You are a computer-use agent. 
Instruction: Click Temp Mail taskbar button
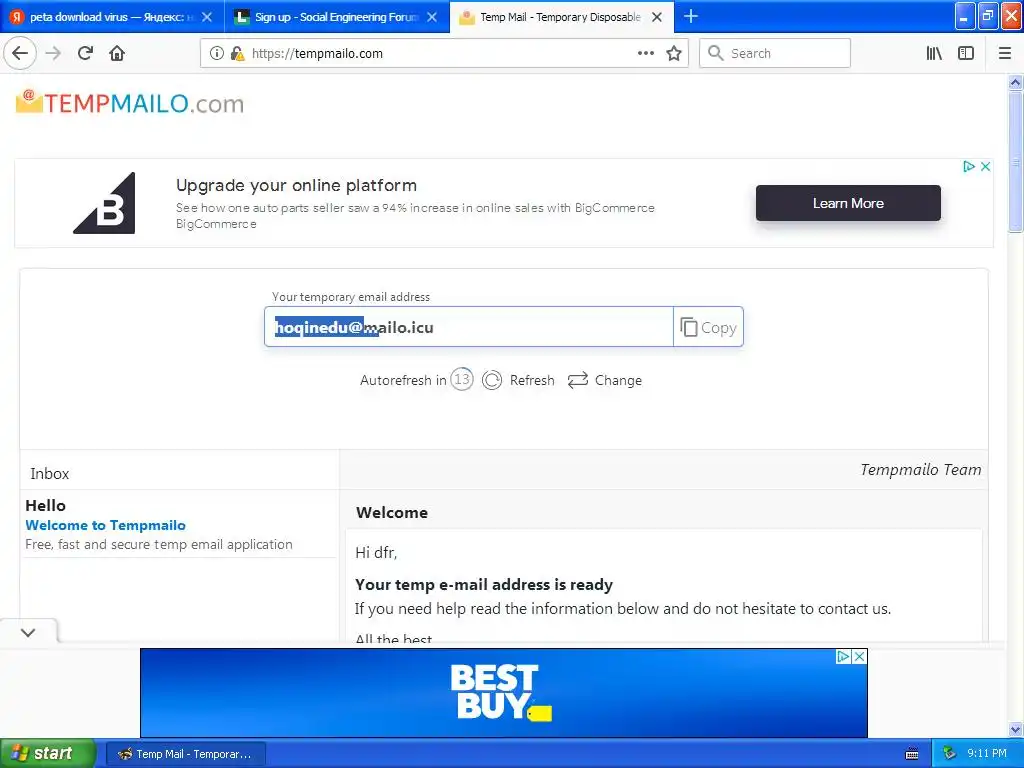186,754
